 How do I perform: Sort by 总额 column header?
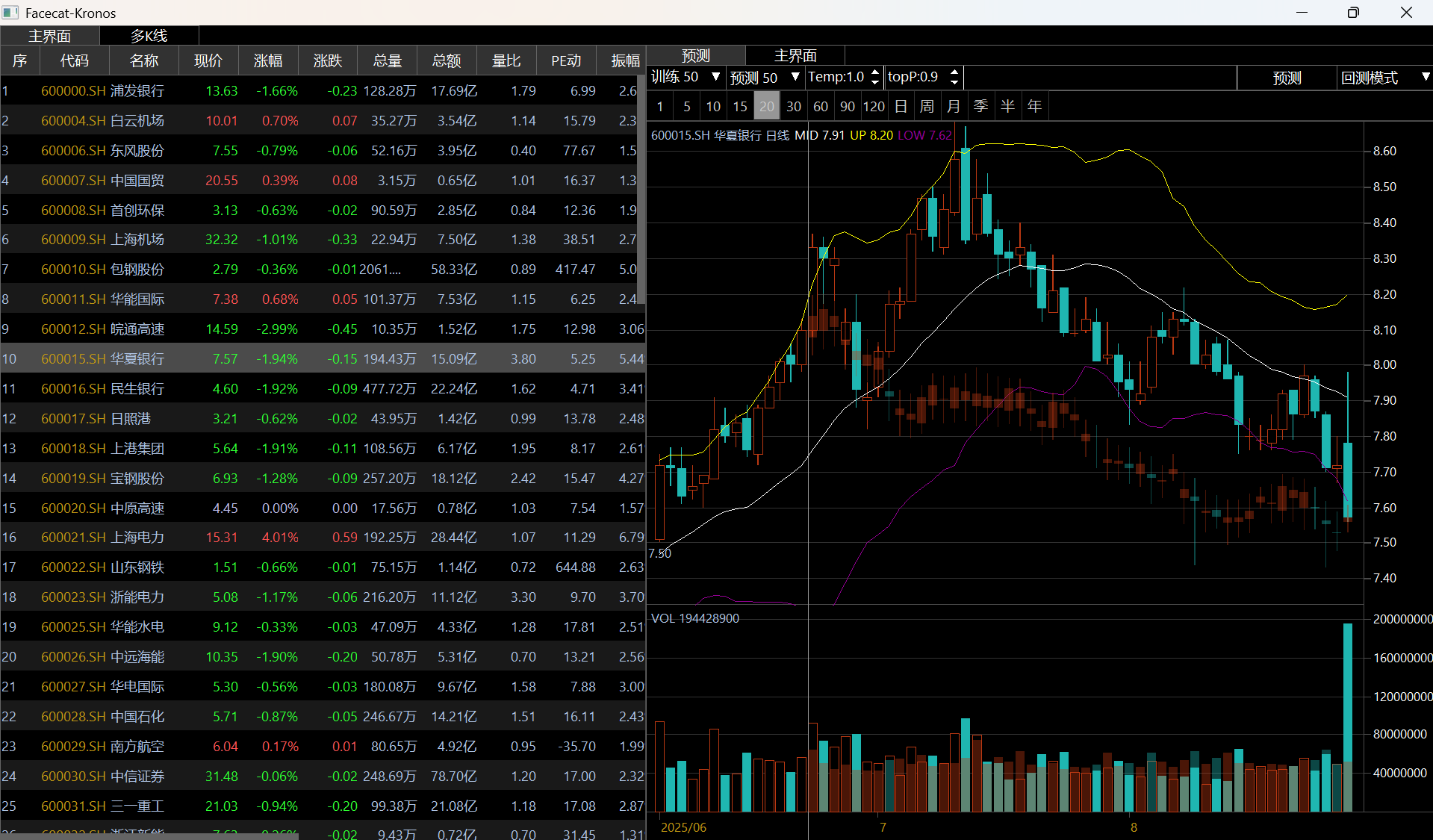(447, 60)
